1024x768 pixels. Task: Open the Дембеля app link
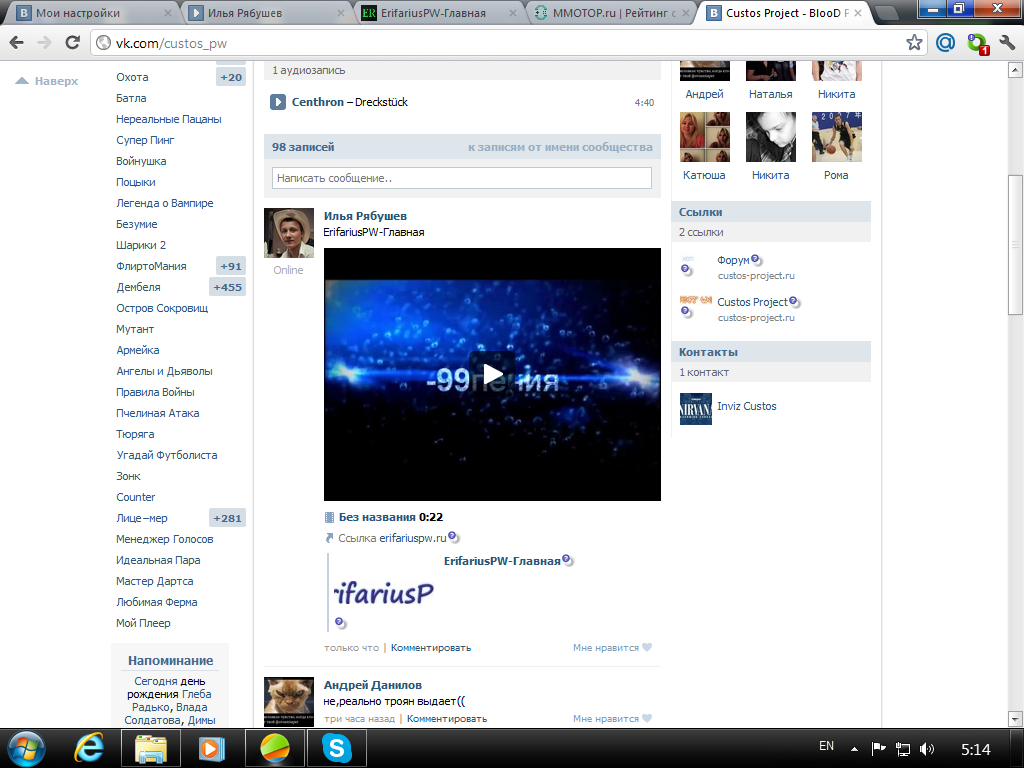coord(138,287)
